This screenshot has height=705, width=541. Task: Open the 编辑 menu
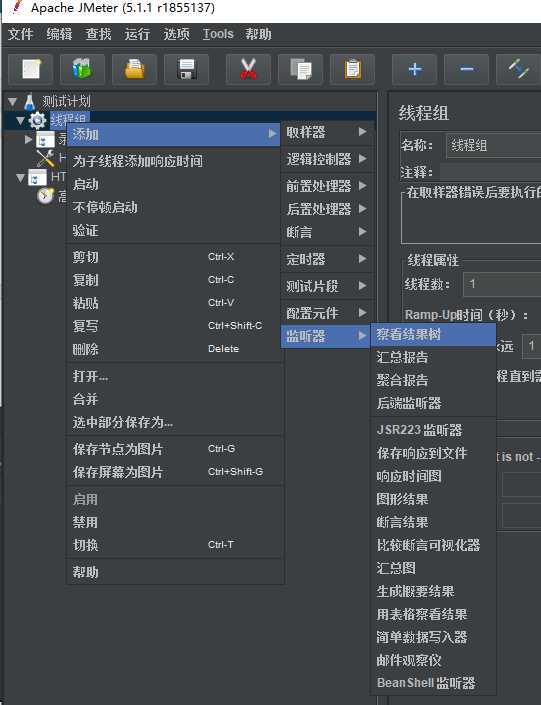coord(59,34)
